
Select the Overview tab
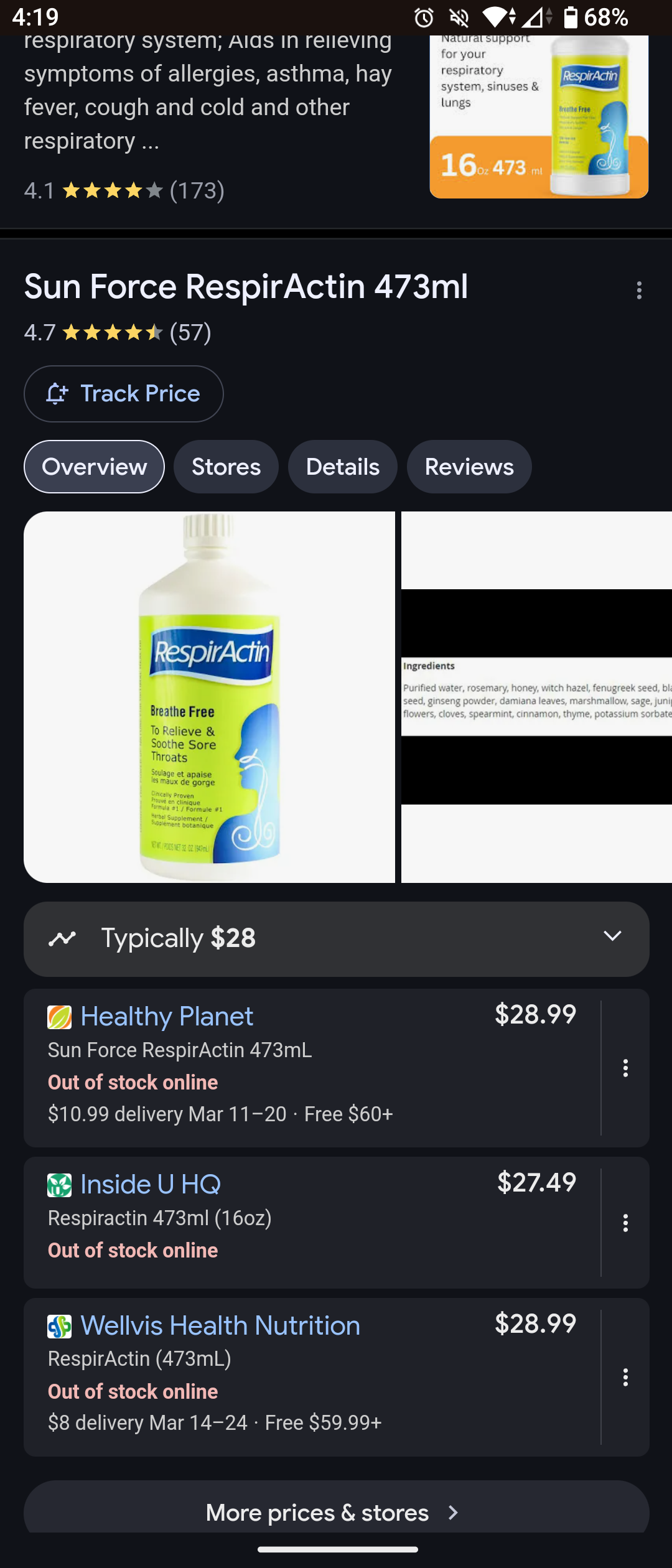click(95, 467)
